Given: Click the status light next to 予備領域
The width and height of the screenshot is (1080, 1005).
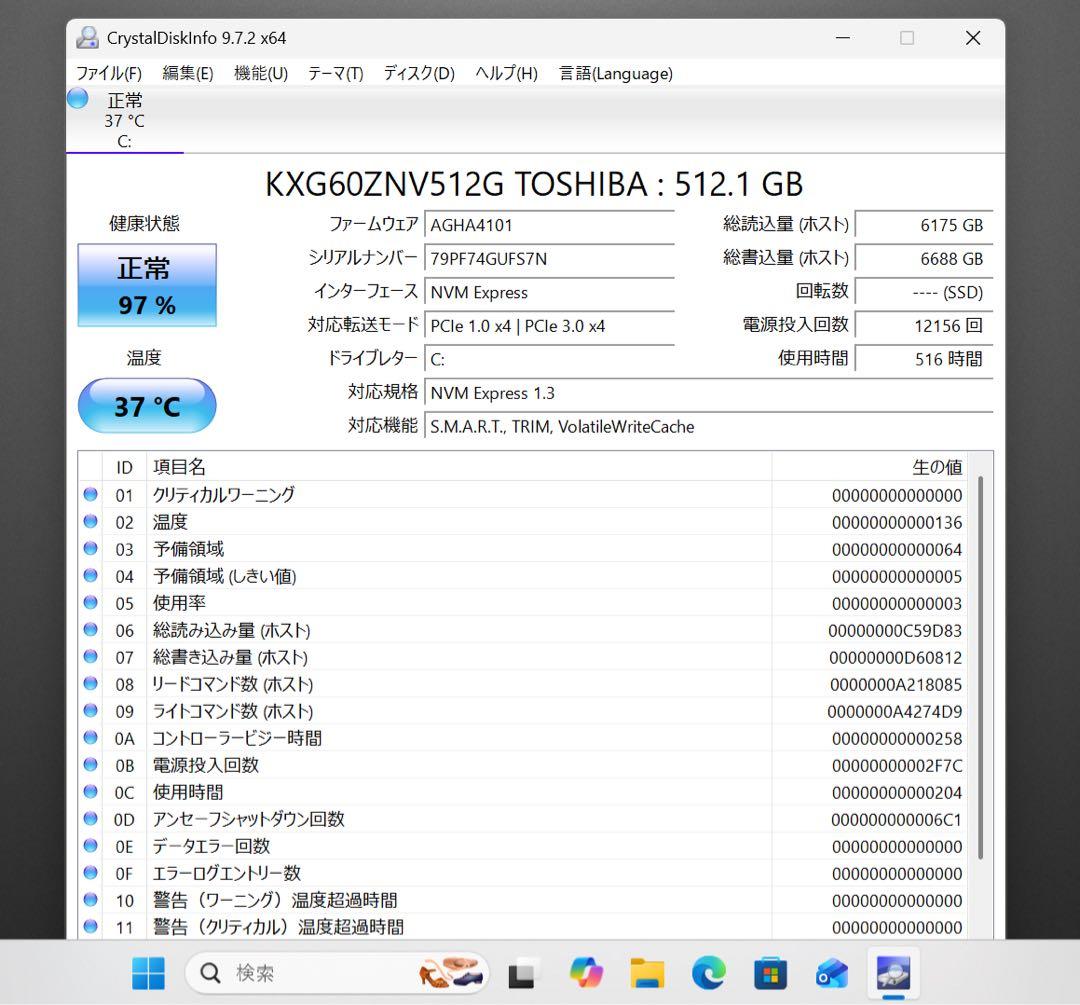Looking at the screenshot, I should 90,548.
